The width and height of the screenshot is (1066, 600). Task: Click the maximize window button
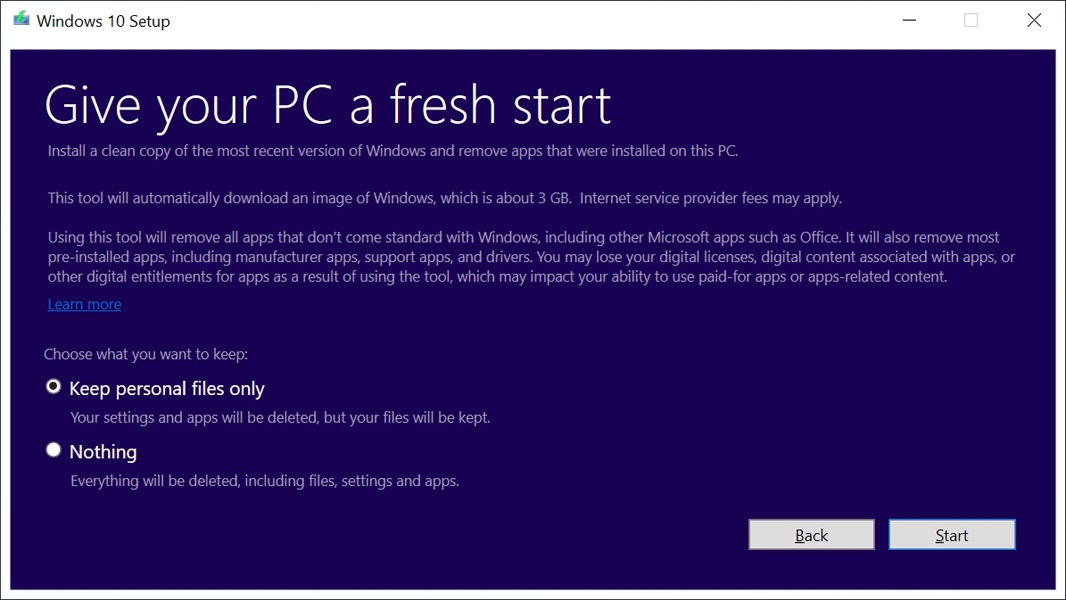(x=971, y=21)
